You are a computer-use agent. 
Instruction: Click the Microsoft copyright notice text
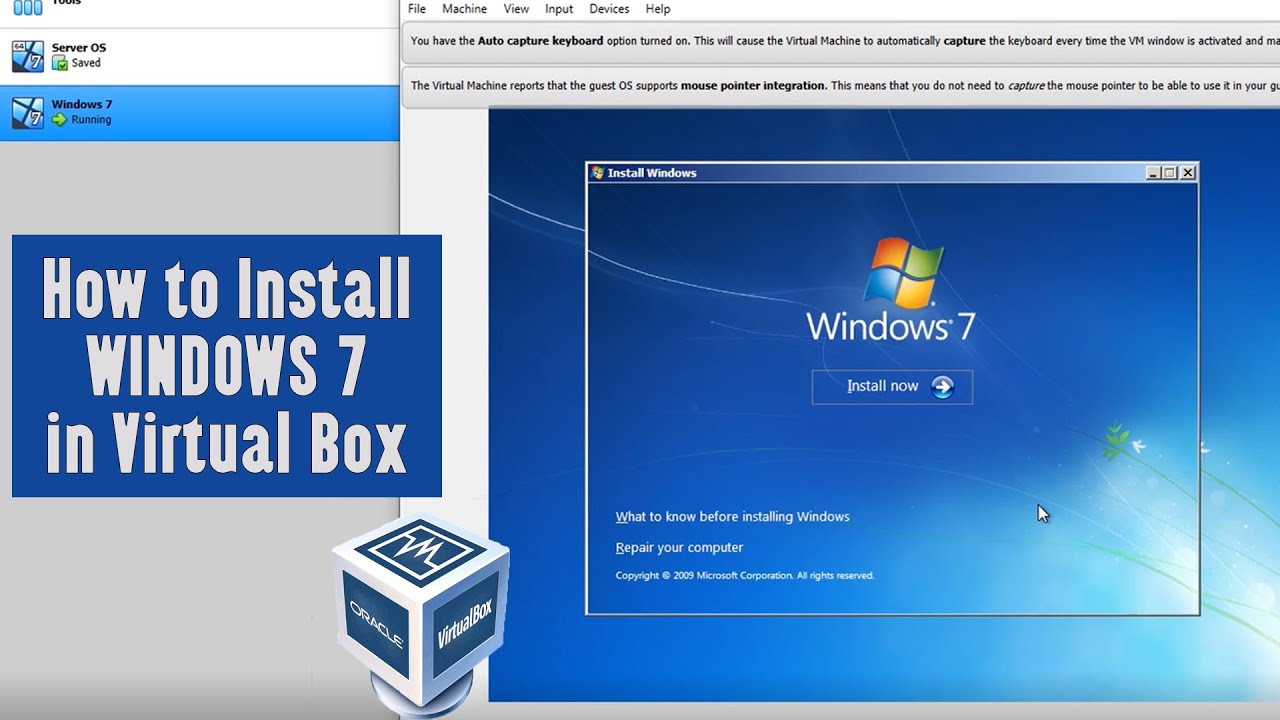click(x=745, y=576)
